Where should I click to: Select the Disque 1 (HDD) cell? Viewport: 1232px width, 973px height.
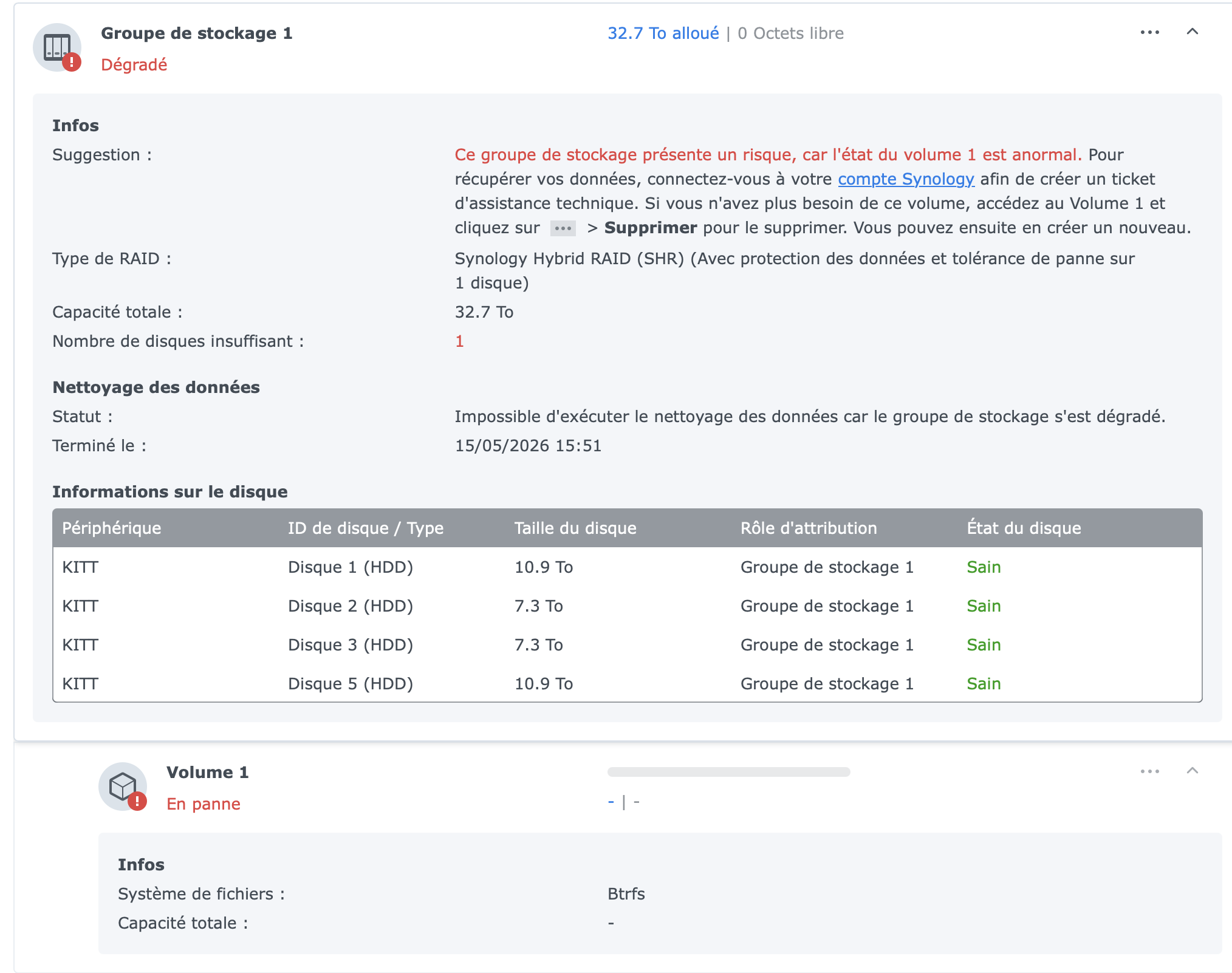(x=351, y=567)
